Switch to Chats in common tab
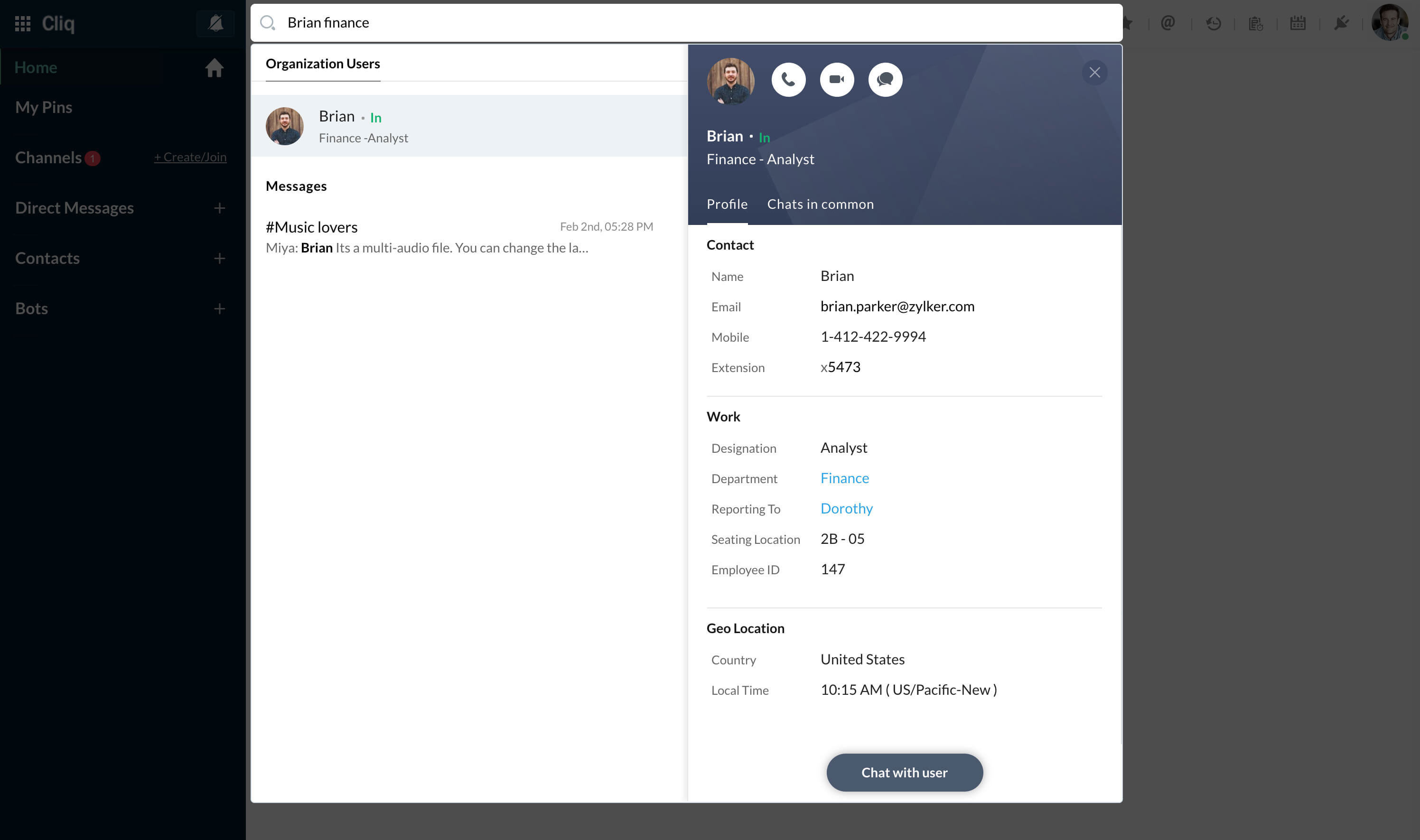The height and width of the screenshot is (840, 1420). coord(821,205)
